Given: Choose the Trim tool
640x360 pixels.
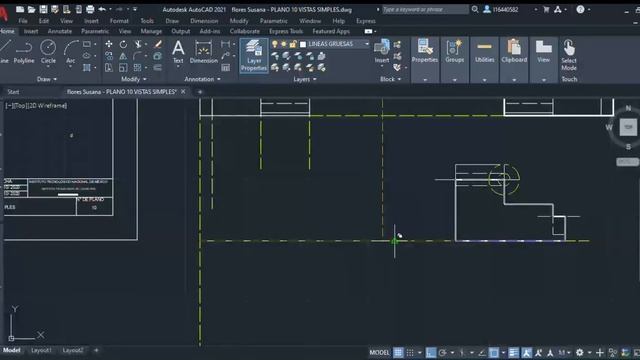Looking at the screenshot, I should [138, 44].
